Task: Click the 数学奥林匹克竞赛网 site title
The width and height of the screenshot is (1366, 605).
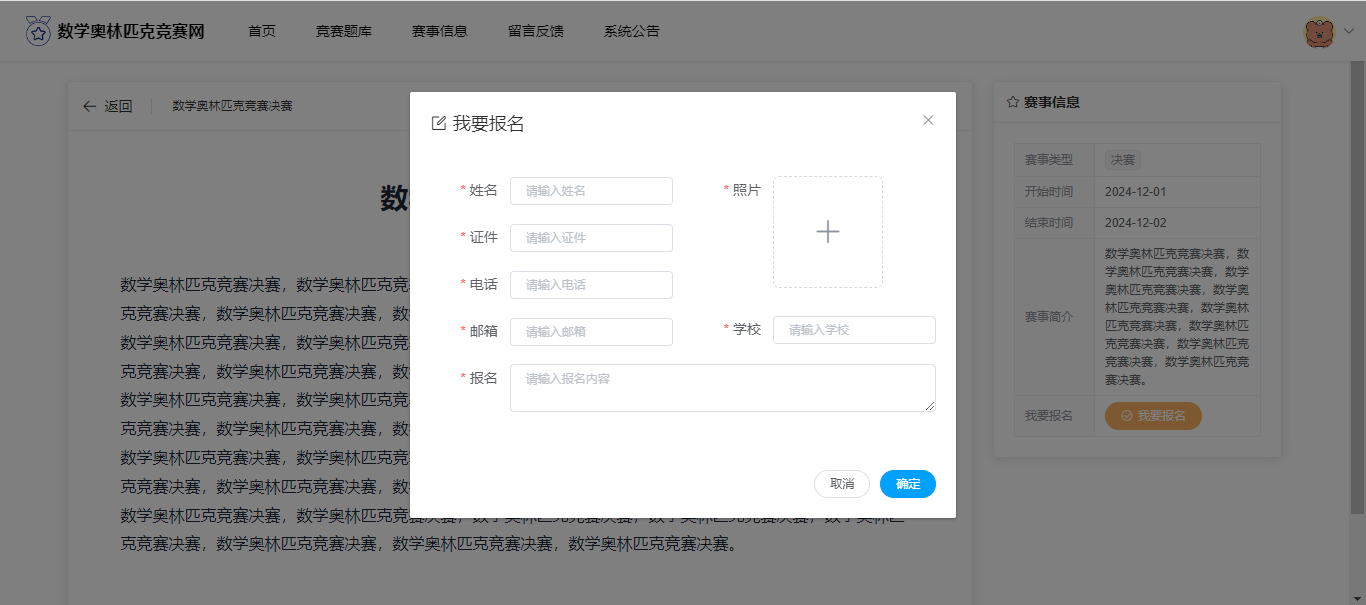Action: (131, 31)
